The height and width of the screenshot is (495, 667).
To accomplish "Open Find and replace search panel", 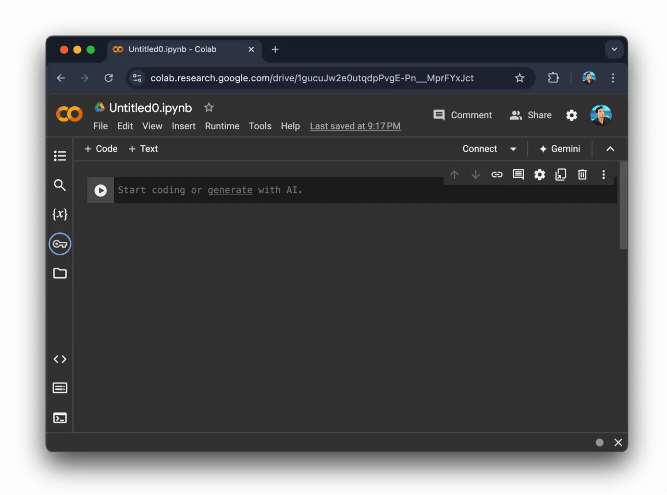I will pyautogui.click(x=60, y=185).
